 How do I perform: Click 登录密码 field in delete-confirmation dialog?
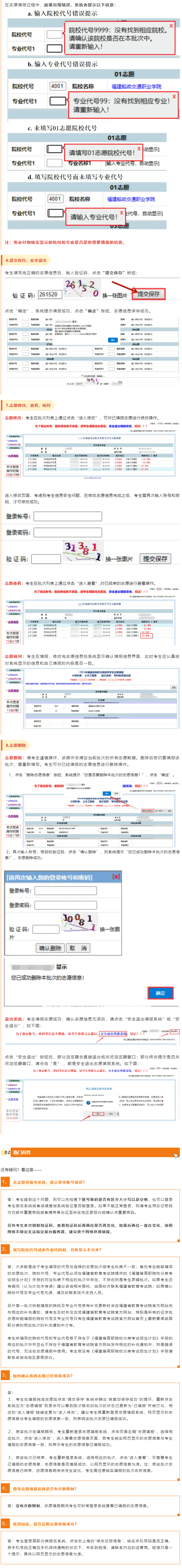tap(66, 905)
